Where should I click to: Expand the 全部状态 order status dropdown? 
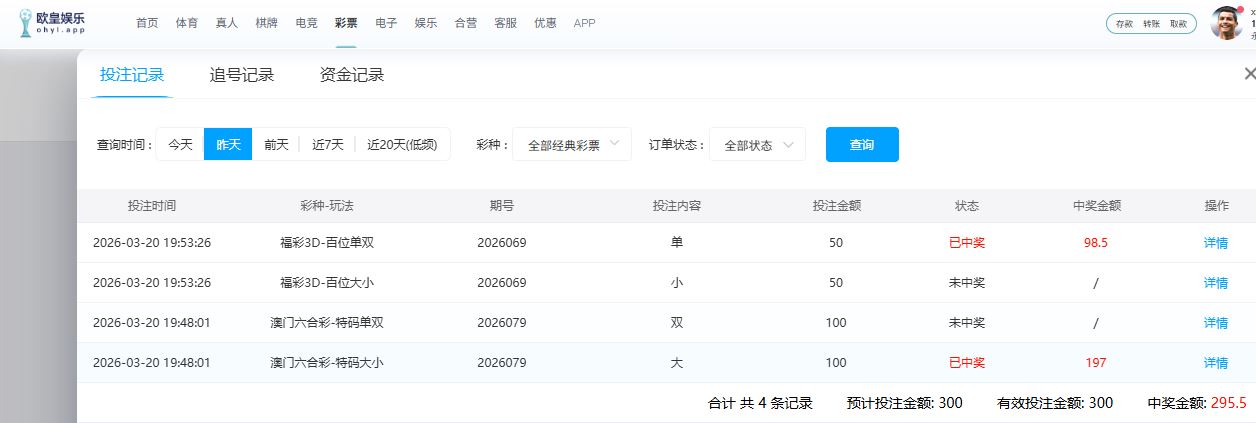(x=757, y=144)
